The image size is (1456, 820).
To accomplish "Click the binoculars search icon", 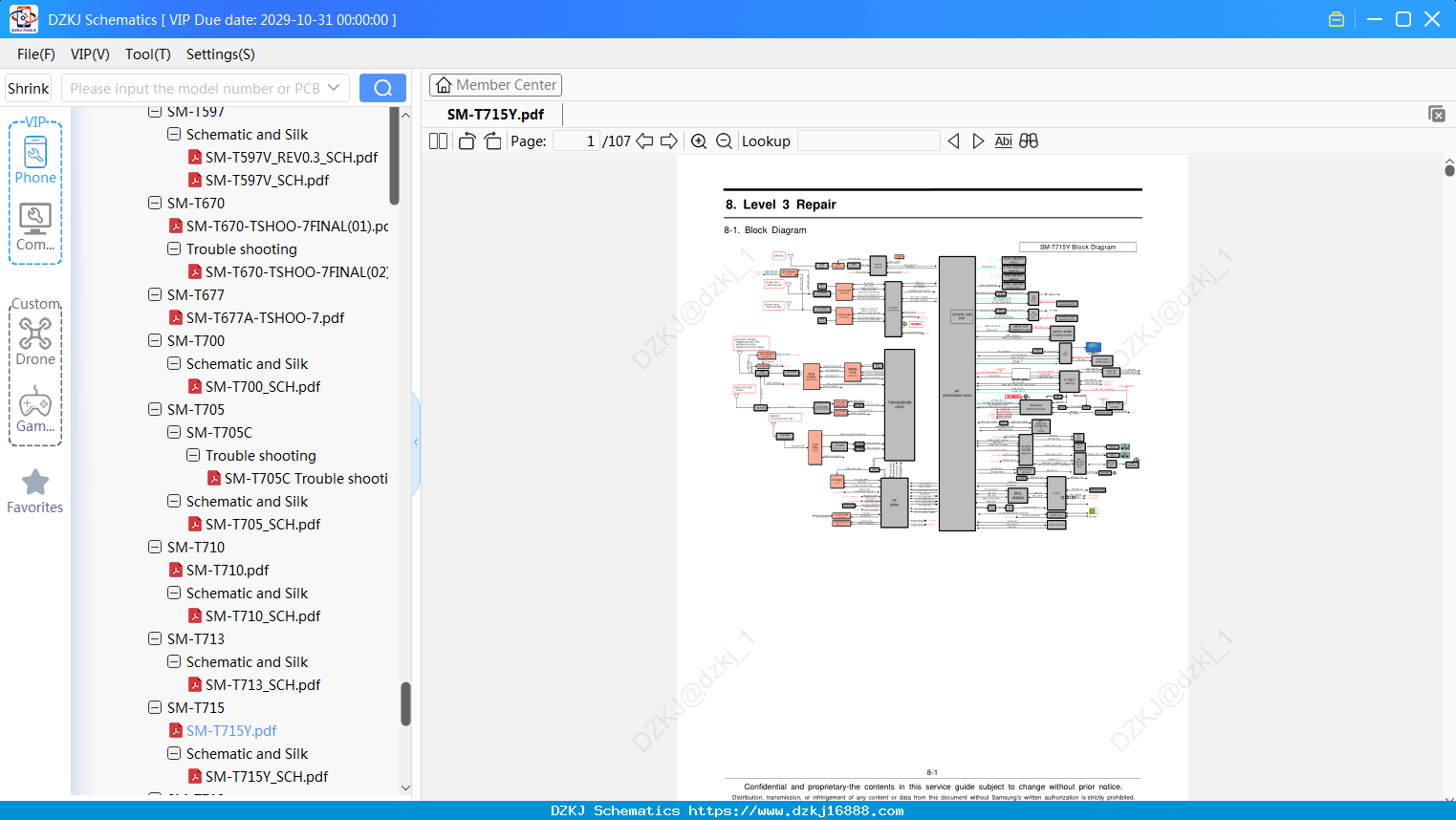I will pos(1029,141).
